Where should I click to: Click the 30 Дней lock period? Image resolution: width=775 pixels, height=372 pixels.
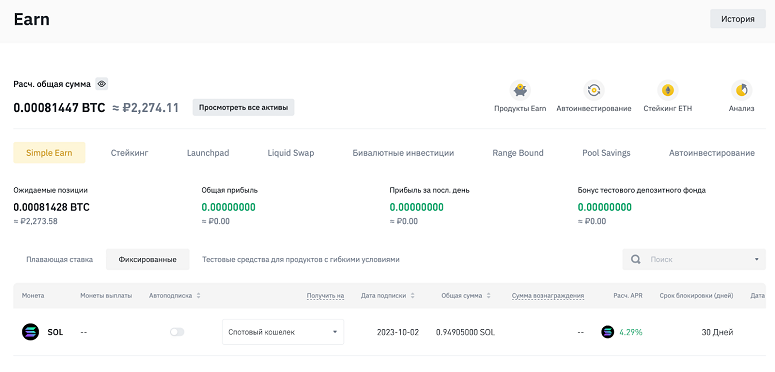point(717,332)
